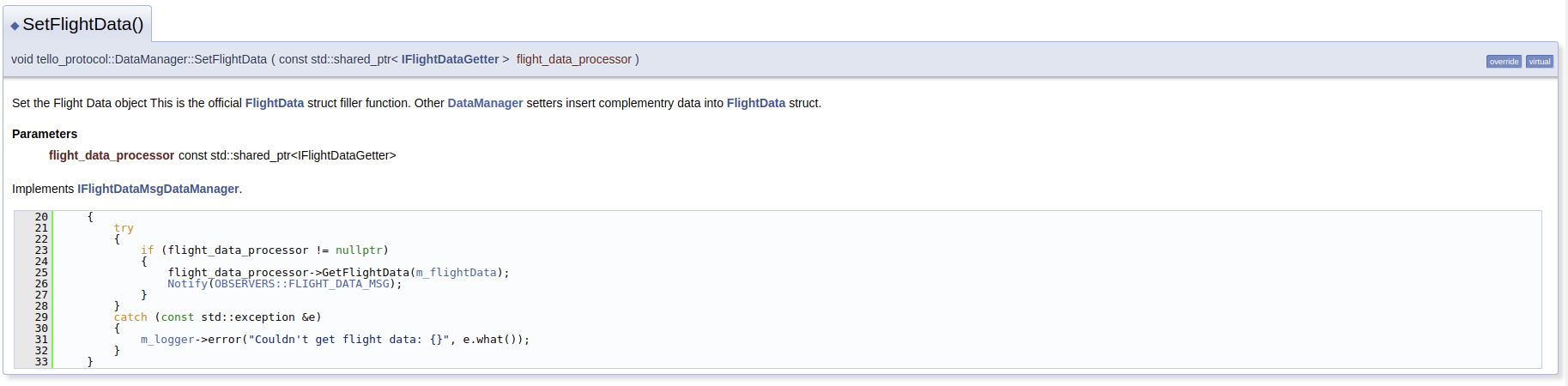The width and height of the screenshot is (1568, 386).
Task: Click the m_logger member link
Action: click(167, 340)
